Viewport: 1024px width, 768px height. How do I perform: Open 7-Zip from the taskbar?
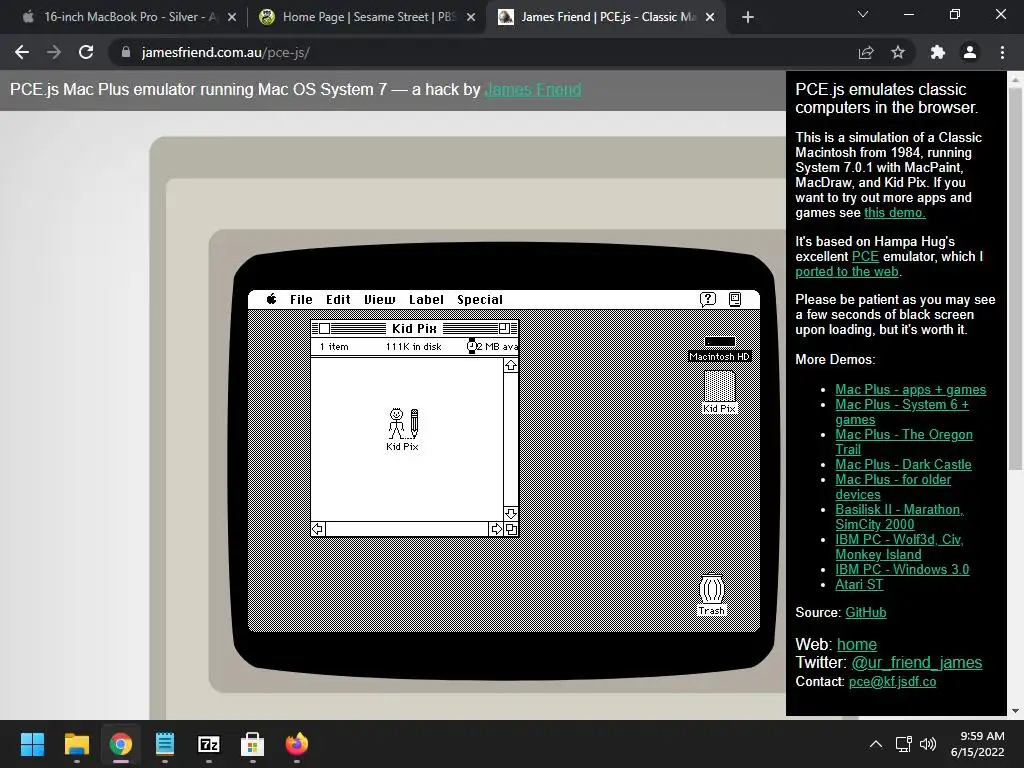[208, 744]
